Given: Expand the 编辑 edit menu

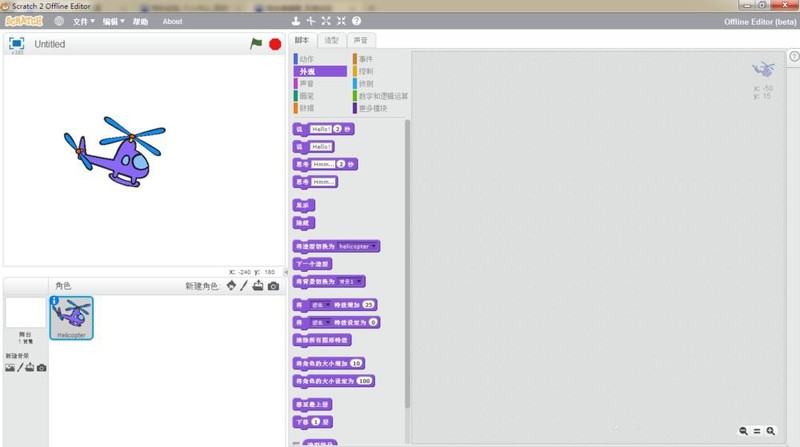Looking at the screenshot, I should [x=113, y=21].
